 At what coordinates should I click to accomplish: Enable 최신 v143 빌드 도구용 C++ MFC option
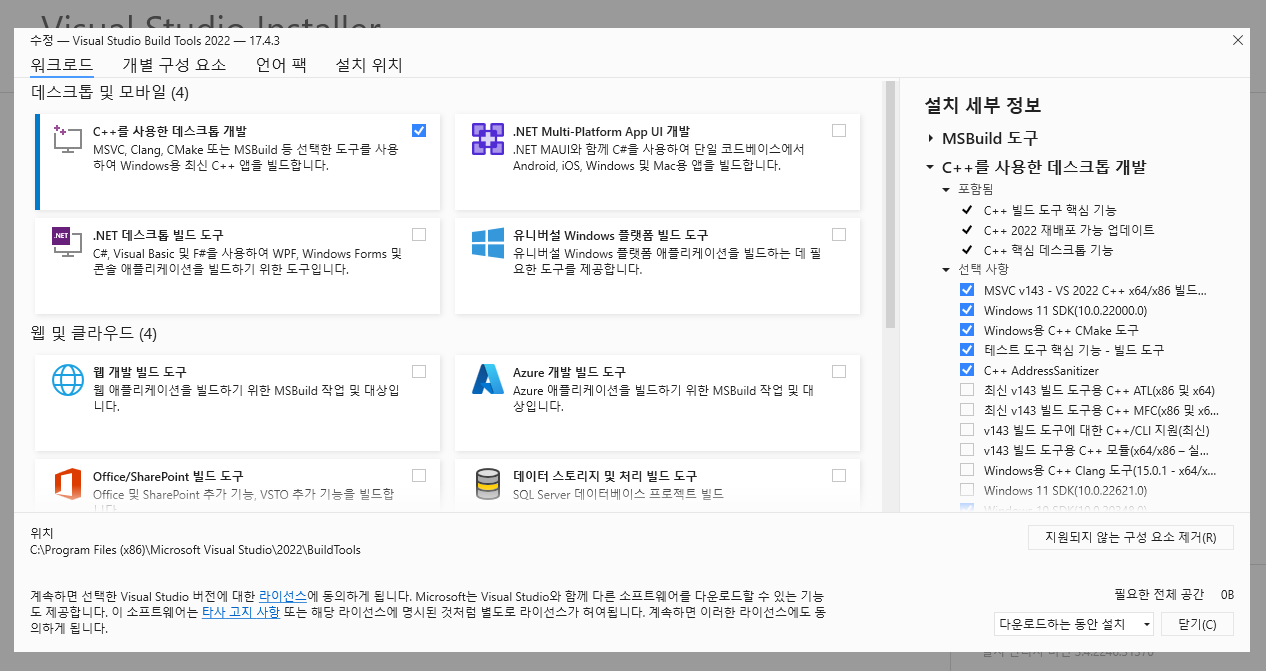pyautogui.click(x=967, y=410)
